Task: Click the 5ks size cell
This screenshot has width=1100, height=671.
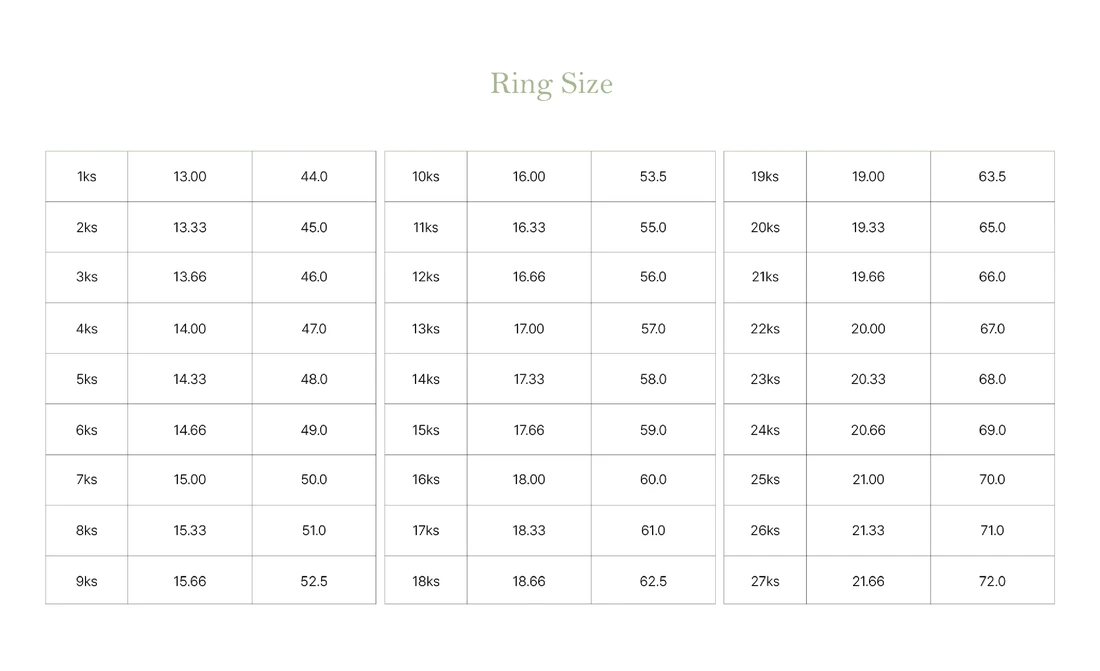Action: 87,379
